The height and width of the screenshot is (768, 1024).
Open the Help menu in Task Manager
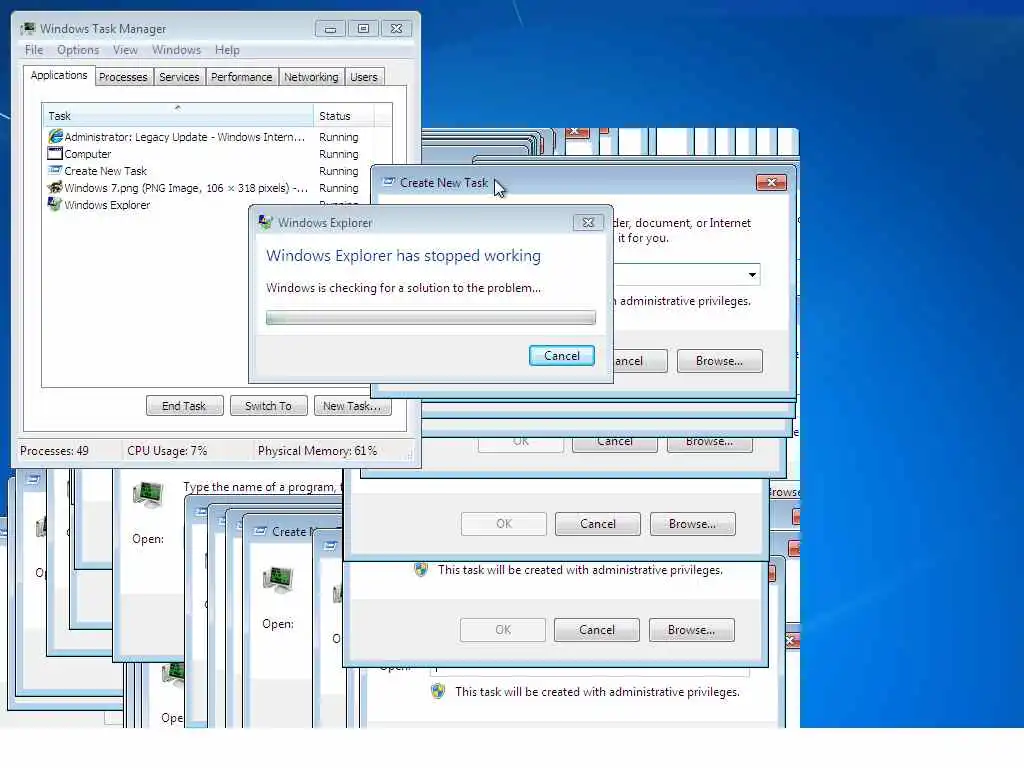coord(227,50)
